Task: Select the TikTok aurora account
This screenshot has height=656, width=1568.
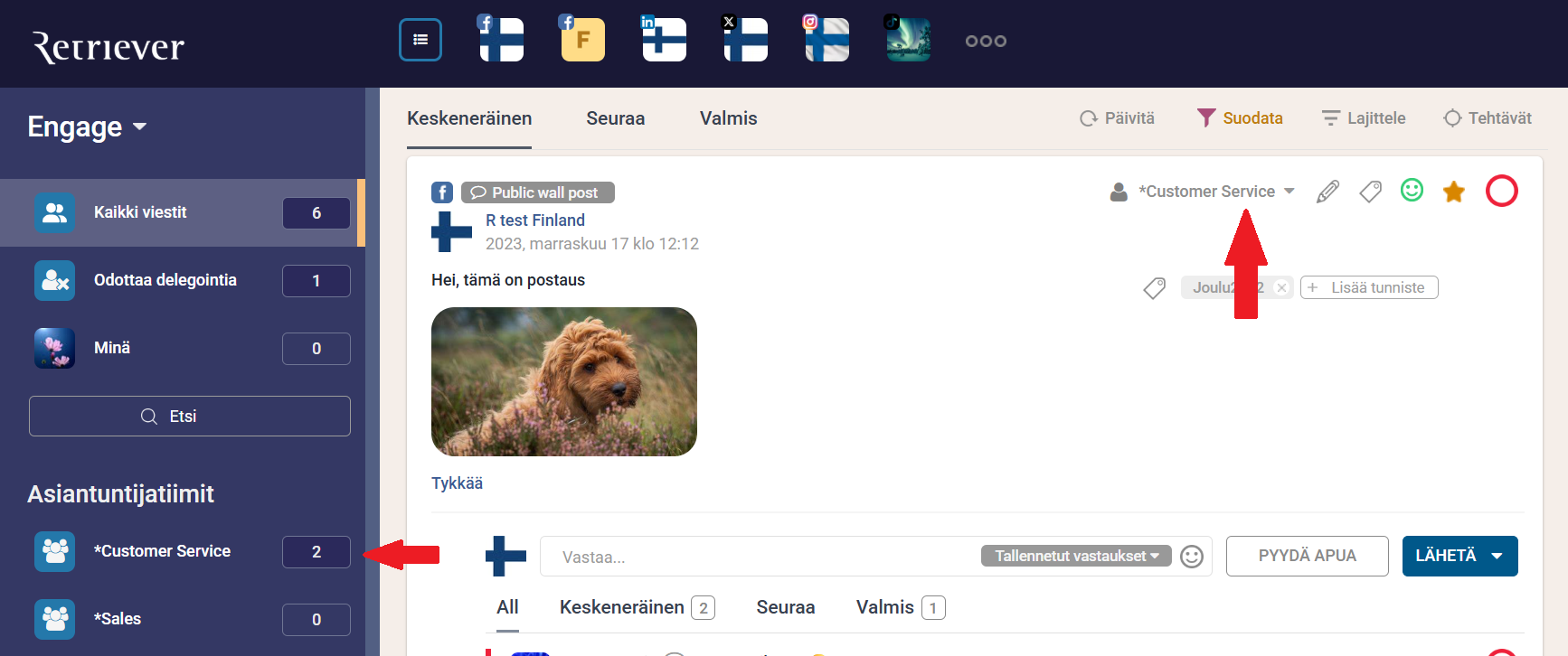Action: click(x=908, y=39)
